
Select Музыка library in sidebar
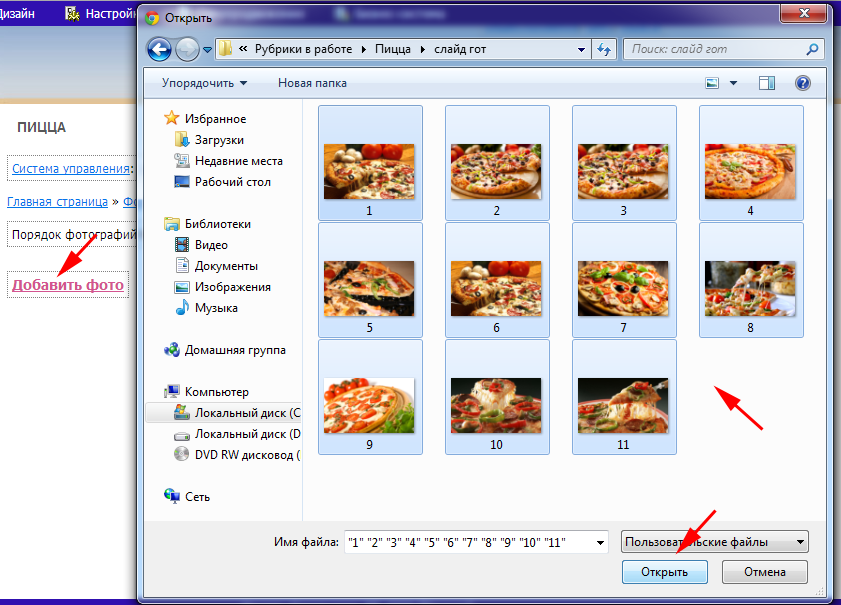(x=216, y=308)
